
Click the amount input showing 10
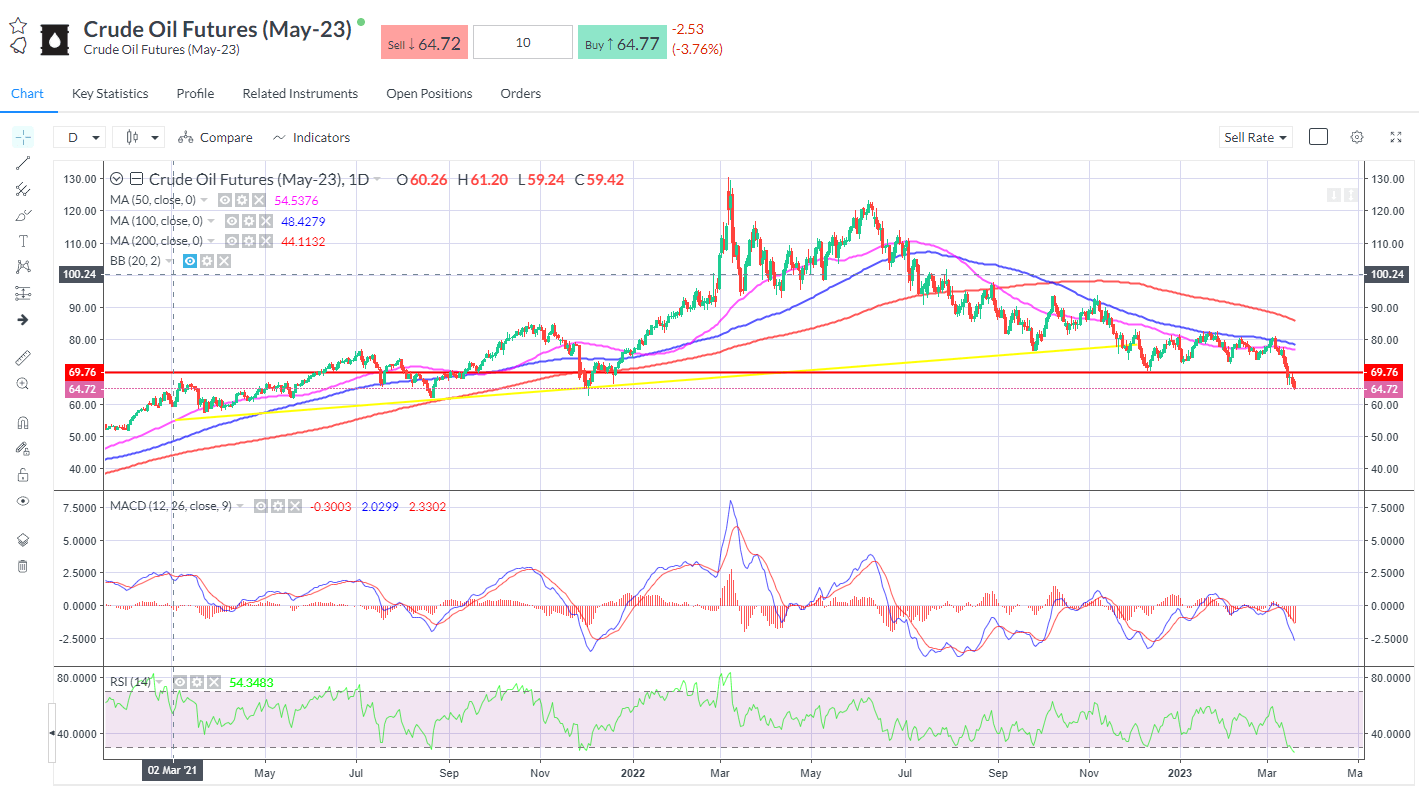(x=522, y=42)
